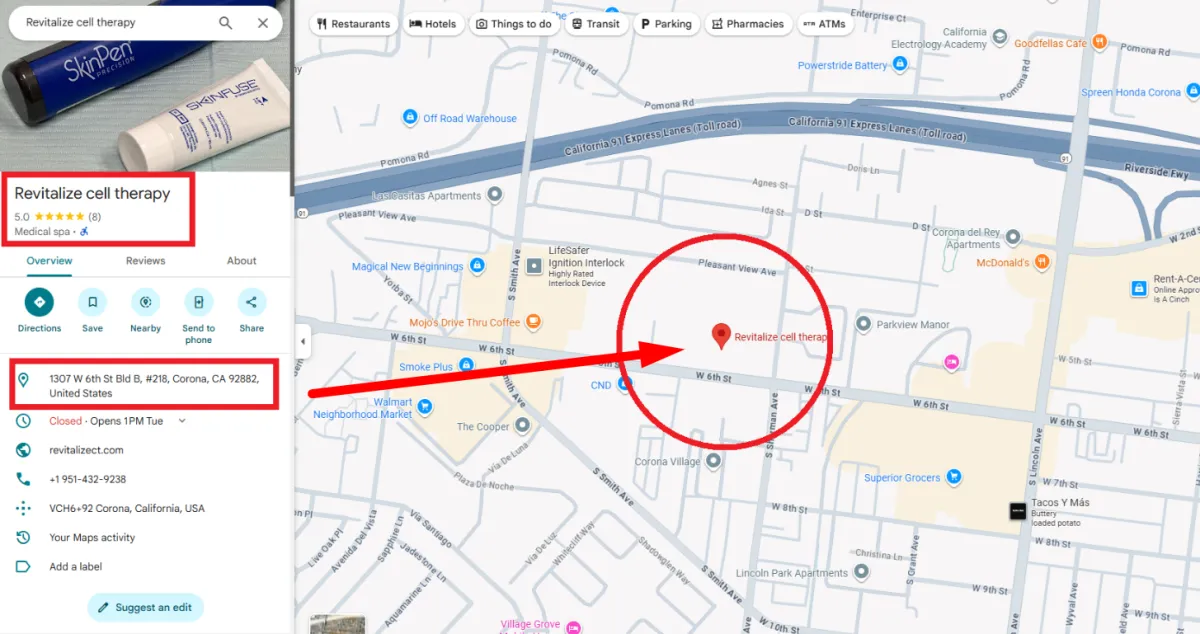1200x634 pixels.
Task: Save this place with the bookmark icon
Action: click(x=92, y=302)
